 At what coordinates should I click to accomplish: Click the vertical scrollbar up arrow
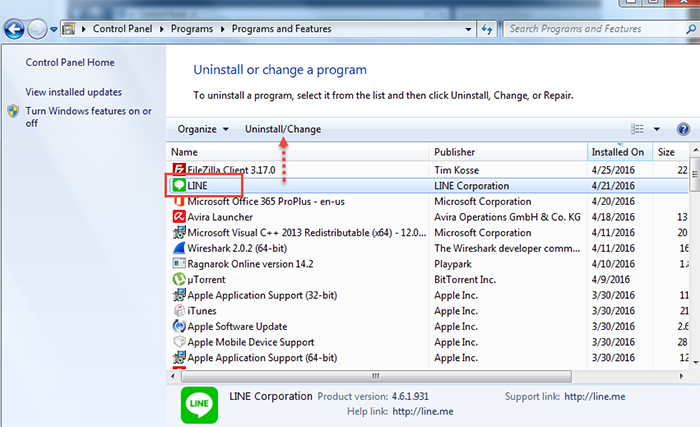[695, 150]
